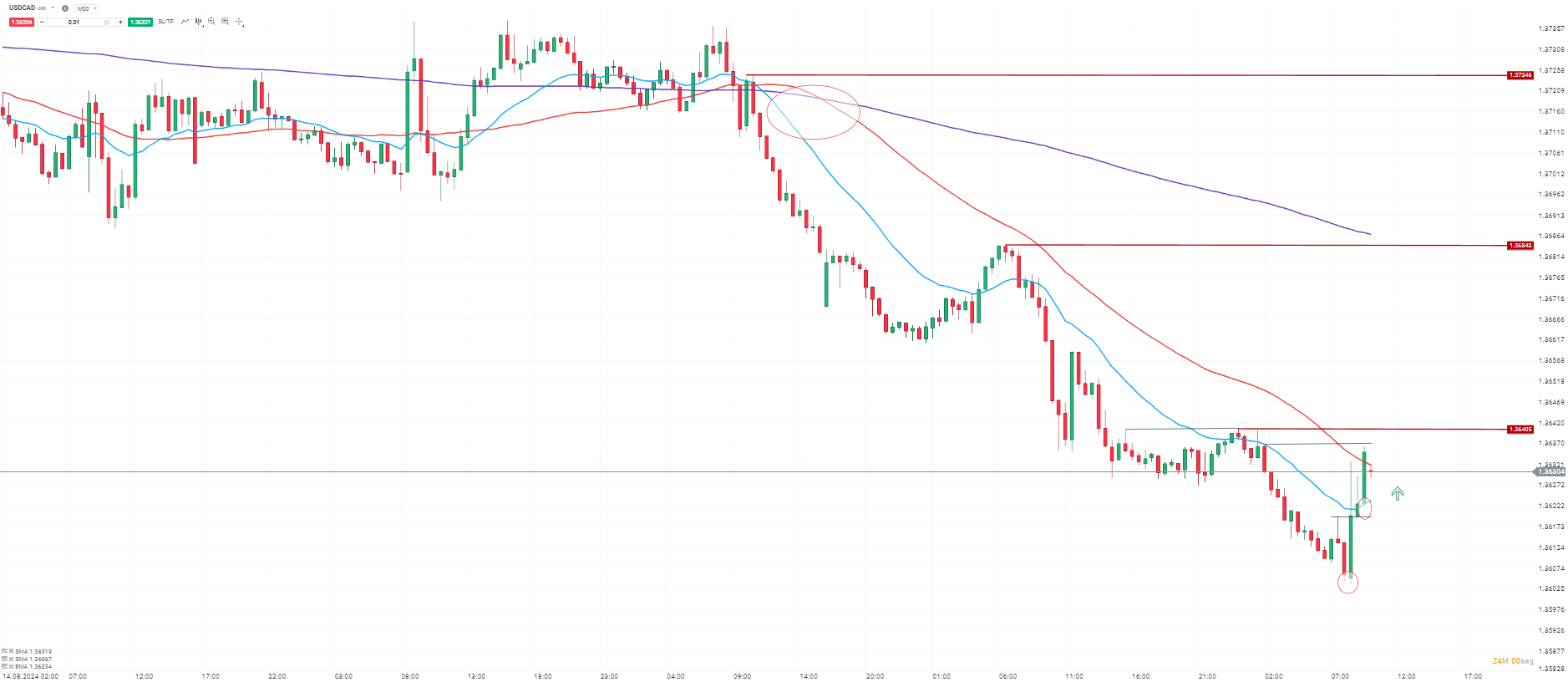Screen dimensions: 1568x682
Task: Zoom out the chart
Action: 211,22
